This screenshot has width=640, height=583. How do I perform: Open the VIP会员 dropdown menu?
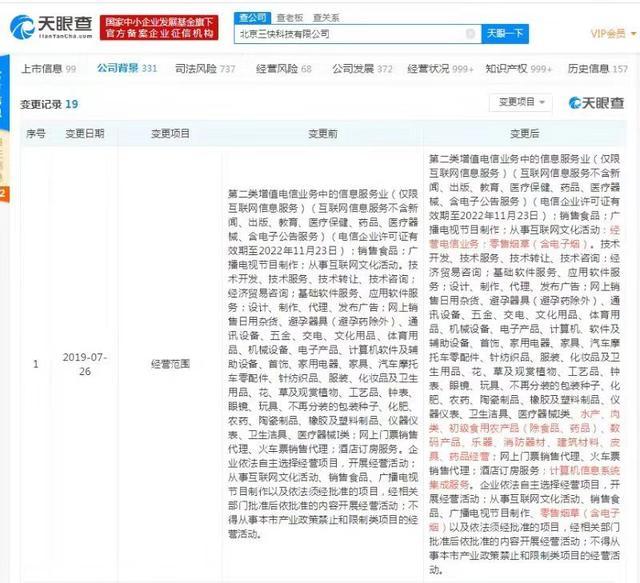point(613,33)
